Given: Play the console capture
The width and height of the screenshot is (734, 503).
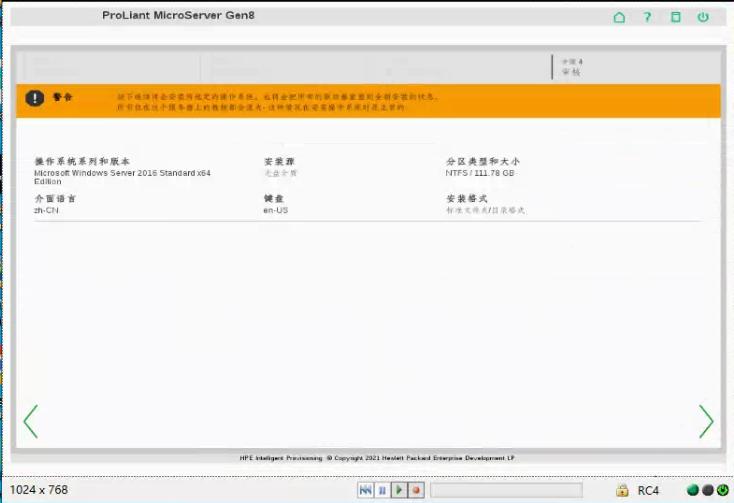Looking at the screenshot, I should click(x=399, y=490).
